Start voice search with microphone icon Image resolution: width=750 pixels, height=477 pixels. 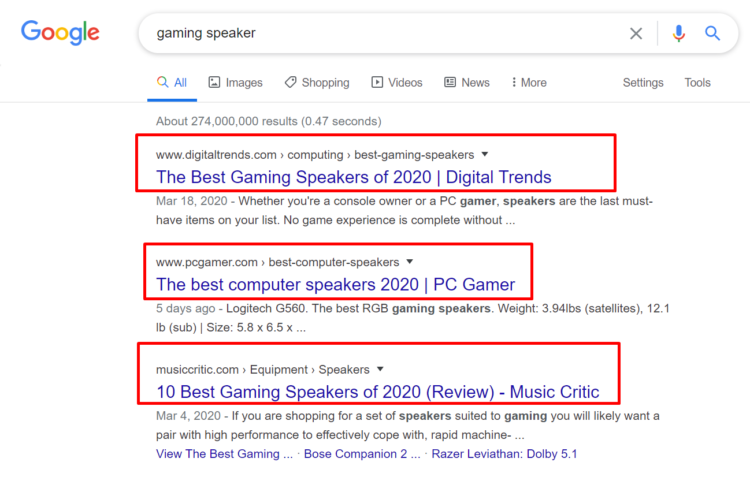coord(678,33)
